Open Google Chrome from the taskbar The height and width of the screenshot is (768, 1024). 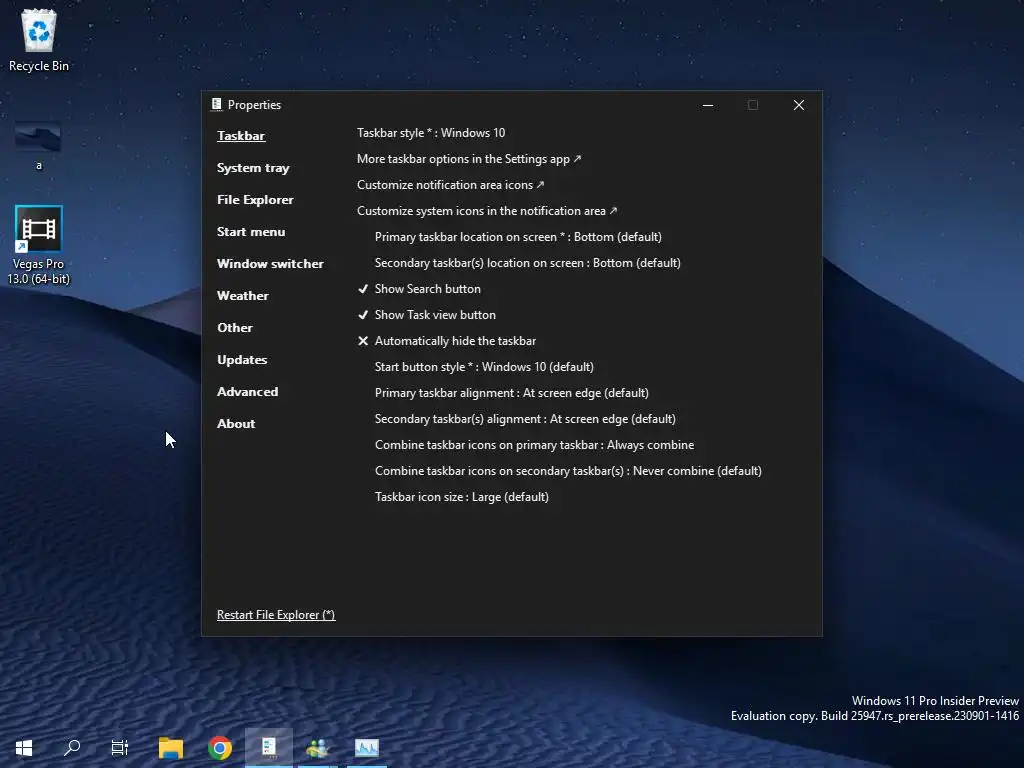pyautogui.click(x=220, y=748)
